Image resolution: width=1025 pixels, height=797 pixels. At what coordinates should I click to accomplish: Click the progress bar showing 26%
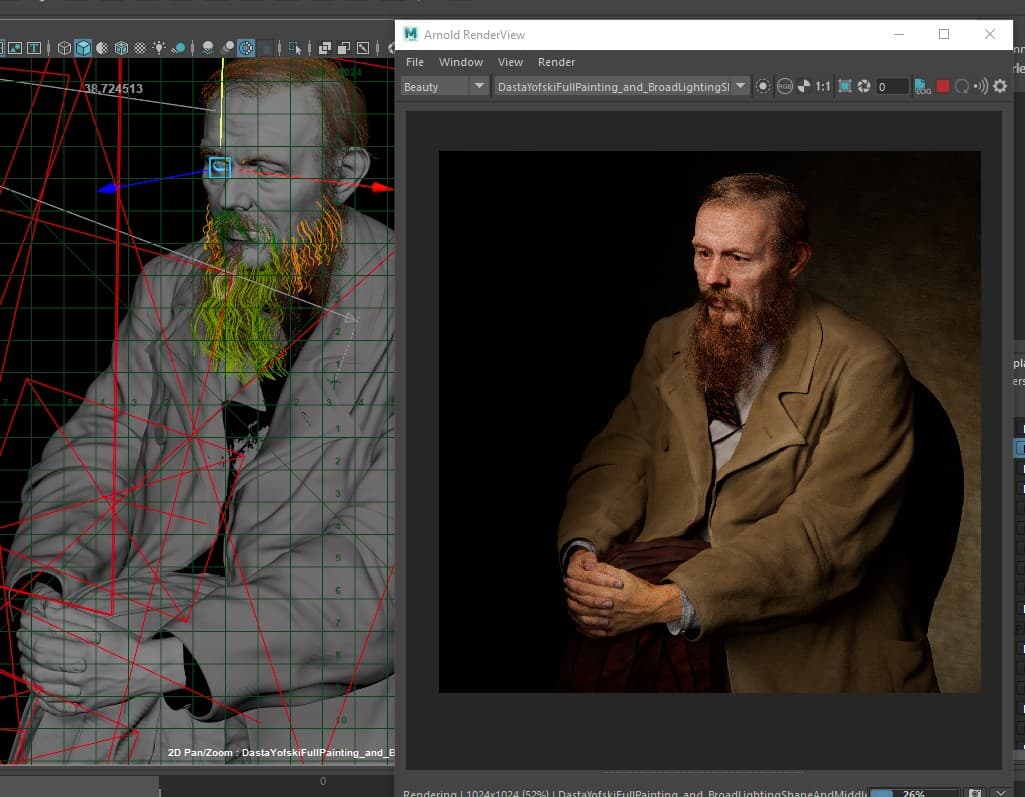click(x=914, y=793)
